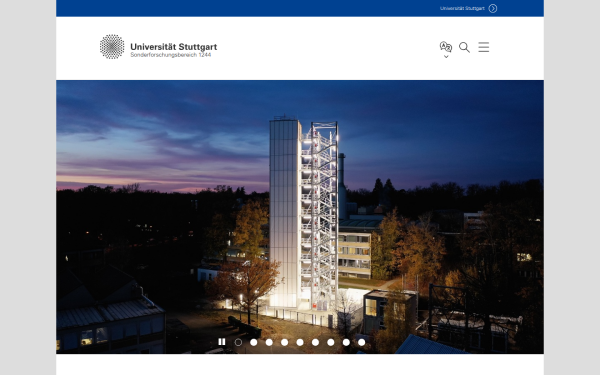
Task: Select the first slideshow dot
Action: coord(238,342)
